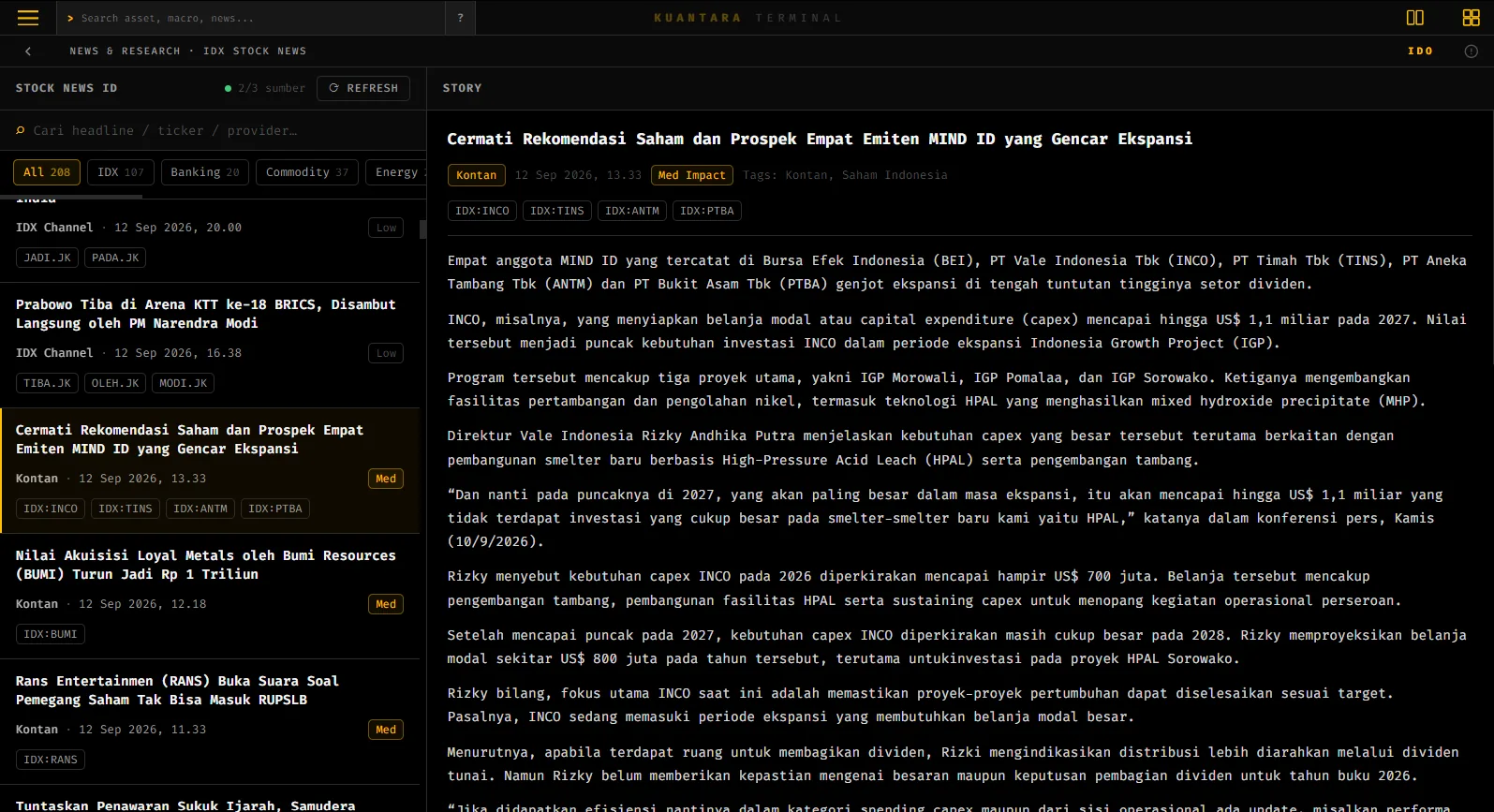Click the Med badge on the Cermati news item
Viewport: 1494px width, 812px height.
tap(386, 479)
